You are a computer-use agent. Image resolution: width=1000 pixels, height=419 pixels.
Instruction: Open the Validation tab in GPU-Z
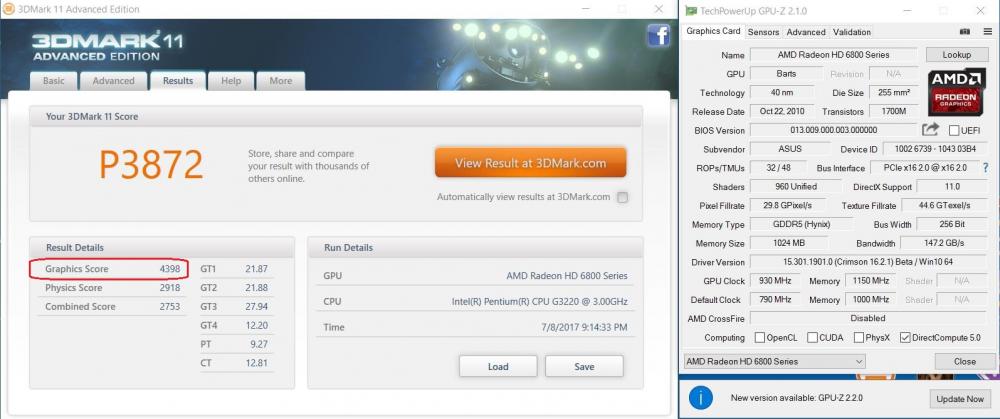click(851, 32)
